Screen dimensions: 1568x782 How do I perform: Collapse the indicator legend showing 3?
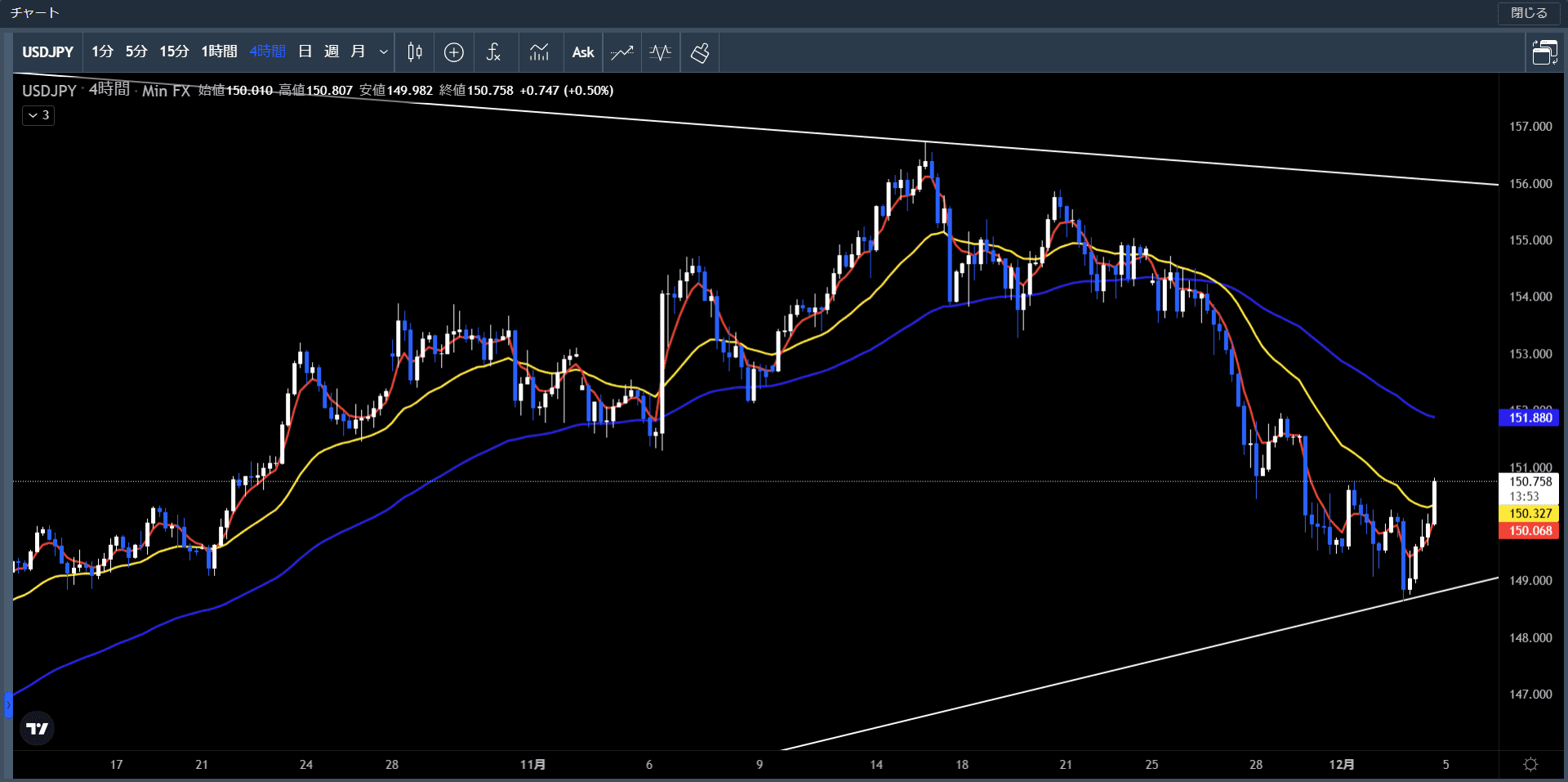(x=38, y=115)
